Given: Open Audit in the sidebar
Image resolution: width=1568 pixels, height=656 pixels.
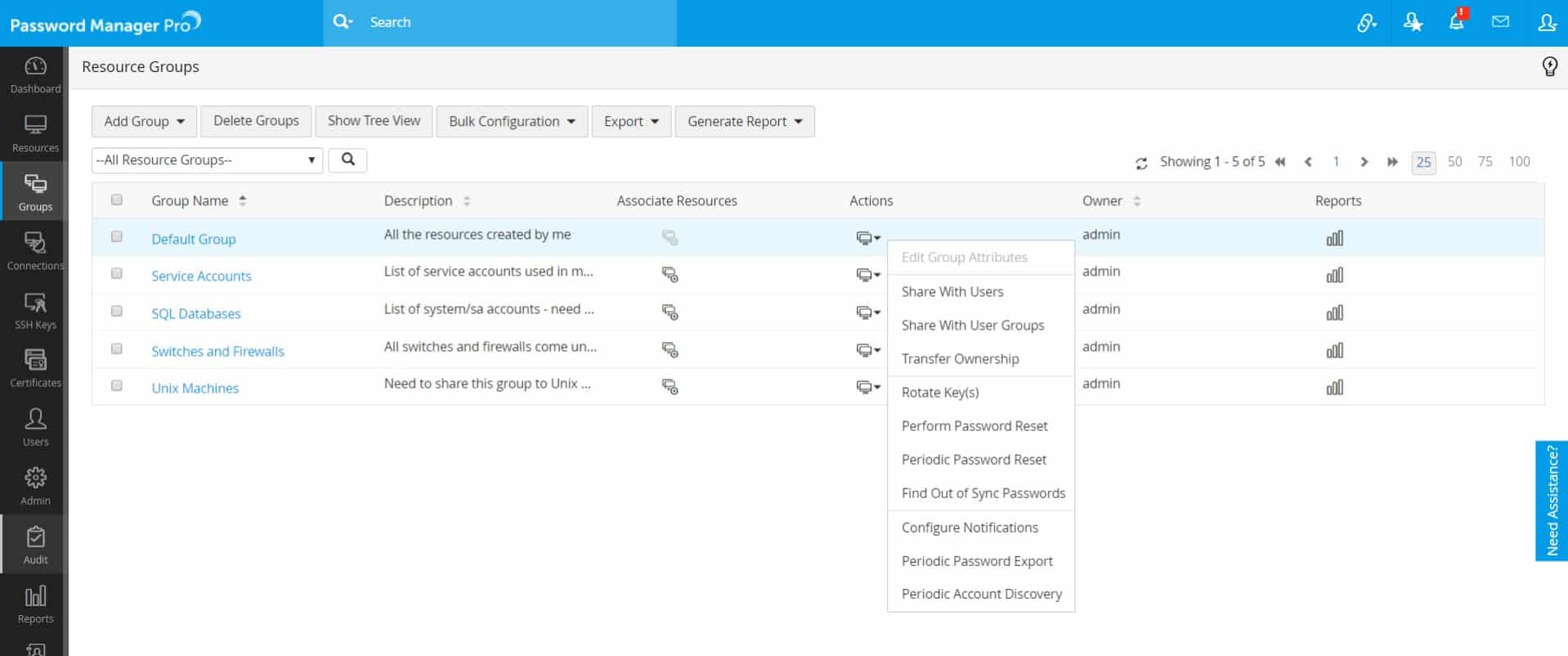Looking at the screenshot, I should coord(35,546).
